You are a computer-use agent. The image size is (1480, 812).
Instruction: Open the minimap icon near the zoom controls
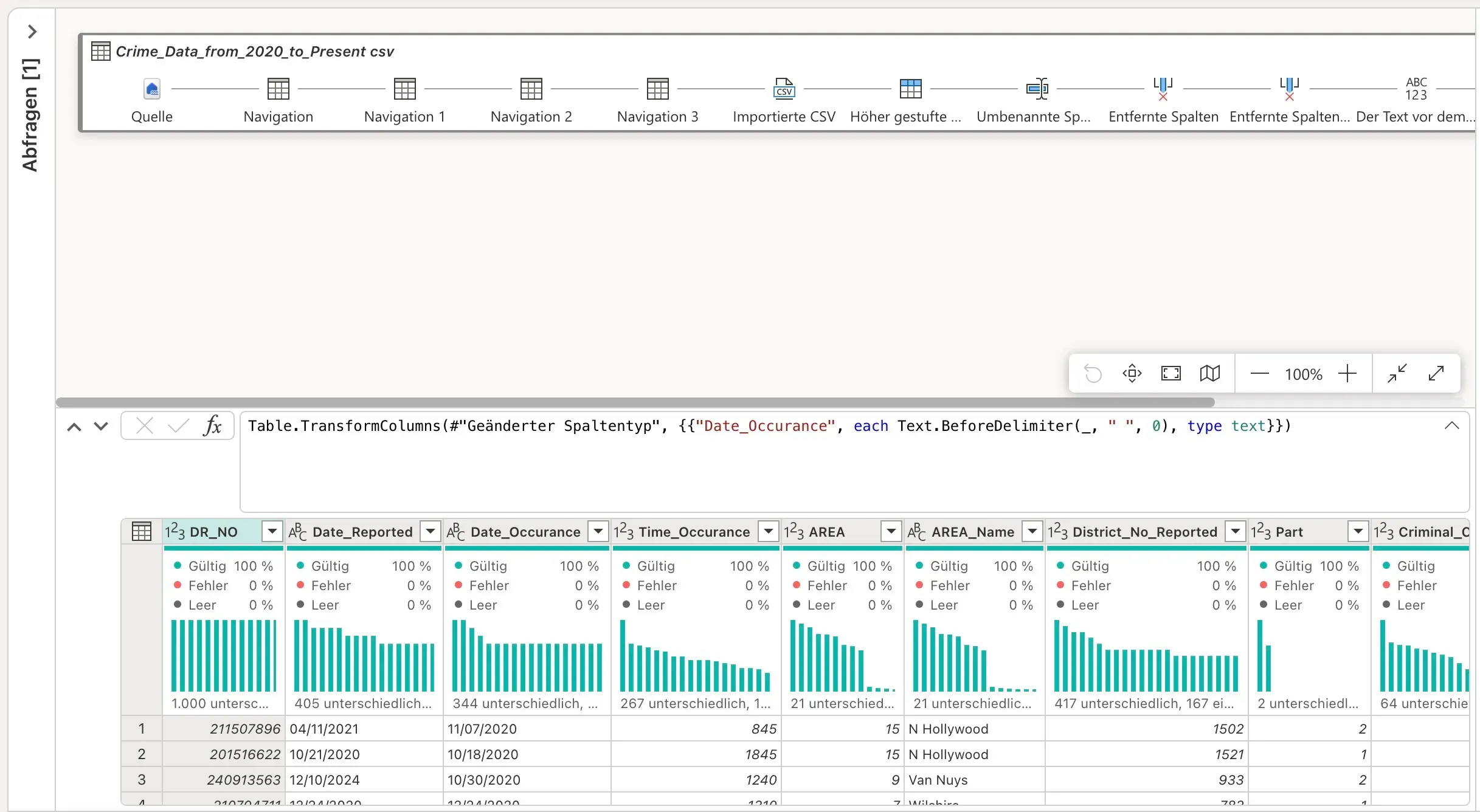[1209, 373]
